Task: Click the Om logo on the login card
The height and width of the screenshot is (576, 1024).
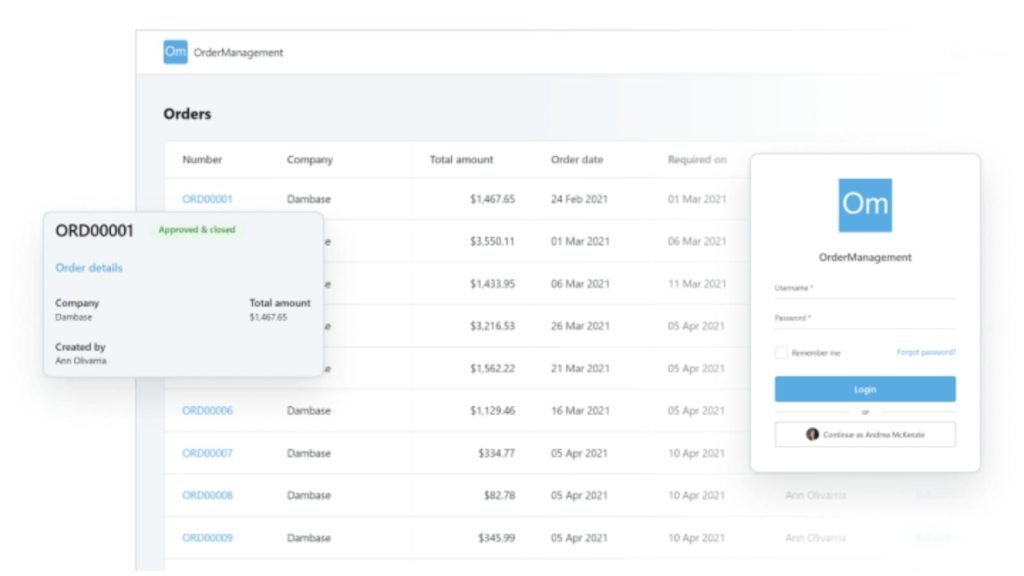Action: (x=864, y=205)
